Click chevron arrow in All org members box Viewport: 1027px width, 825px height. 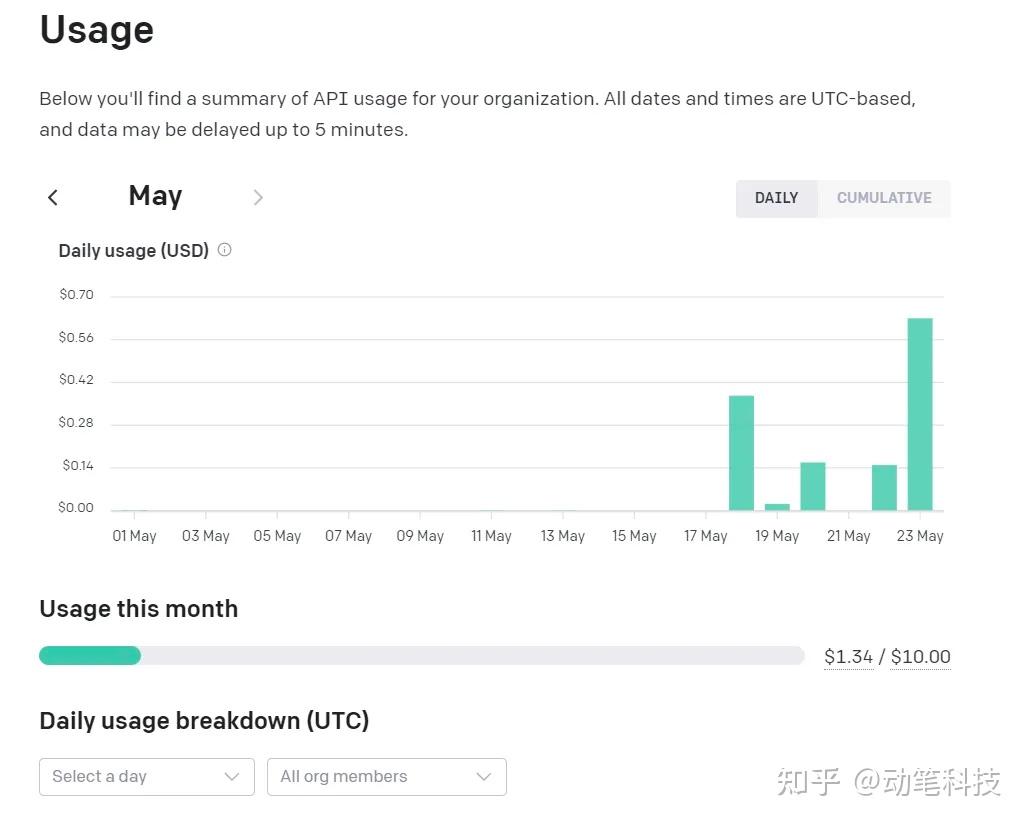[x=484, y=777]
